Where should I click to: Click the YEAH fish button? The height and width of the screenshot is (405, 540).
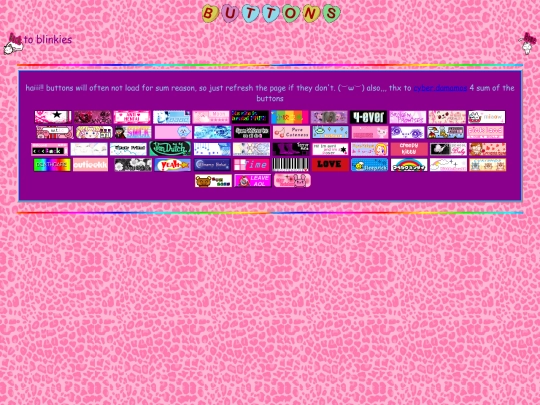pyautogui.click(x=173, y=165)
